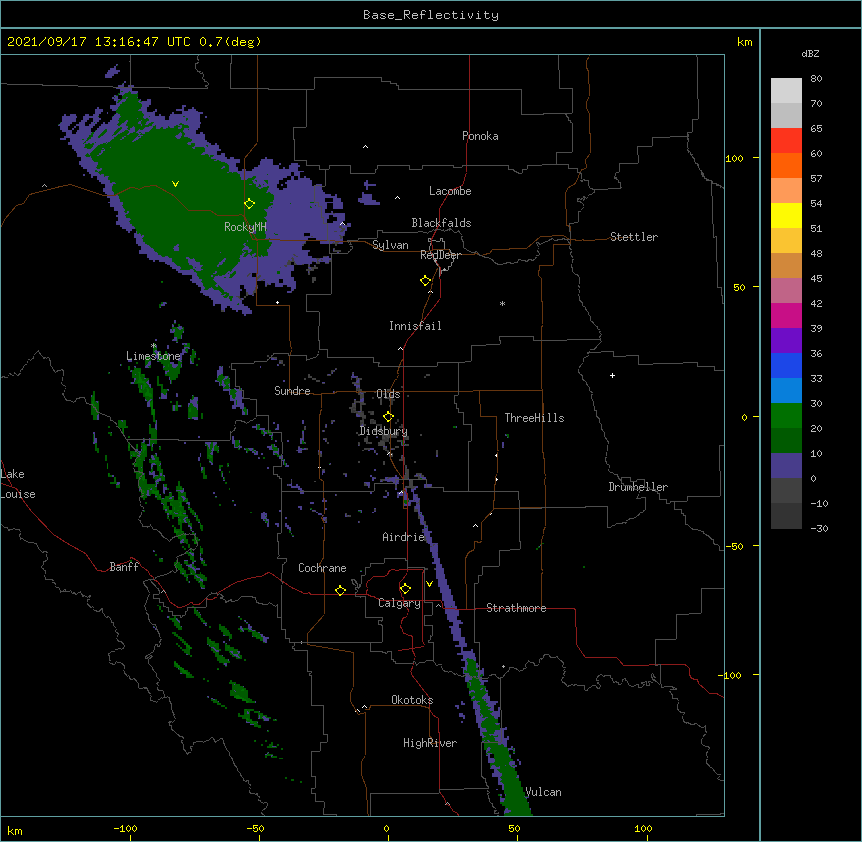Click the Ponoka city label
This screenshot has height=842, width=862.
[x=480, y=136]
